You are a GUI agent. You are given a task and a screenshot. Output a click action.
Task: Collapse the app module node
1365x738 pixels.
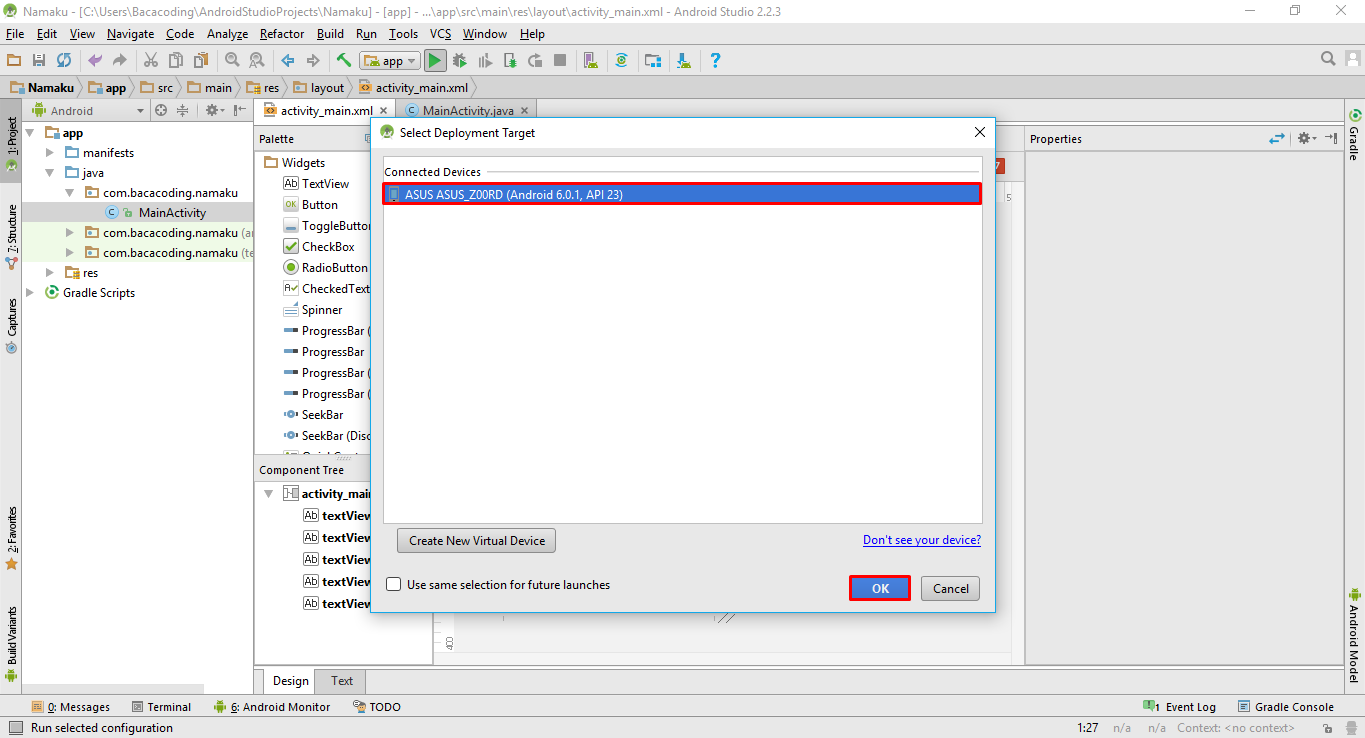30,133
